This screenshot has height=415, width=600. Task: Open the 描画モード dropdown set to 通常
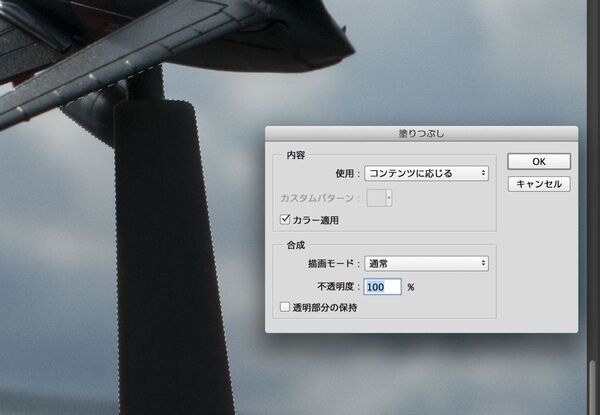426,264
